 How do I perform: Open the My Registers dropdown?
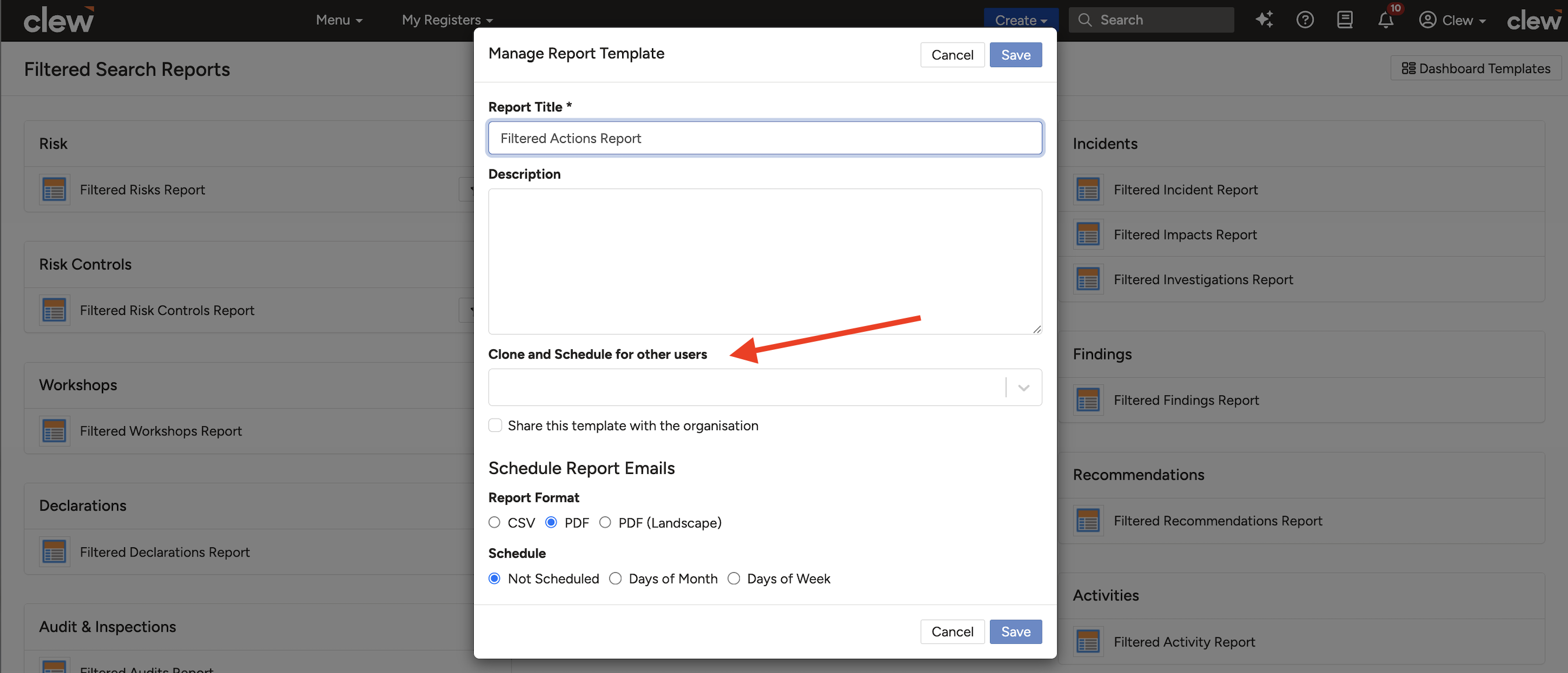coord(447,19)
